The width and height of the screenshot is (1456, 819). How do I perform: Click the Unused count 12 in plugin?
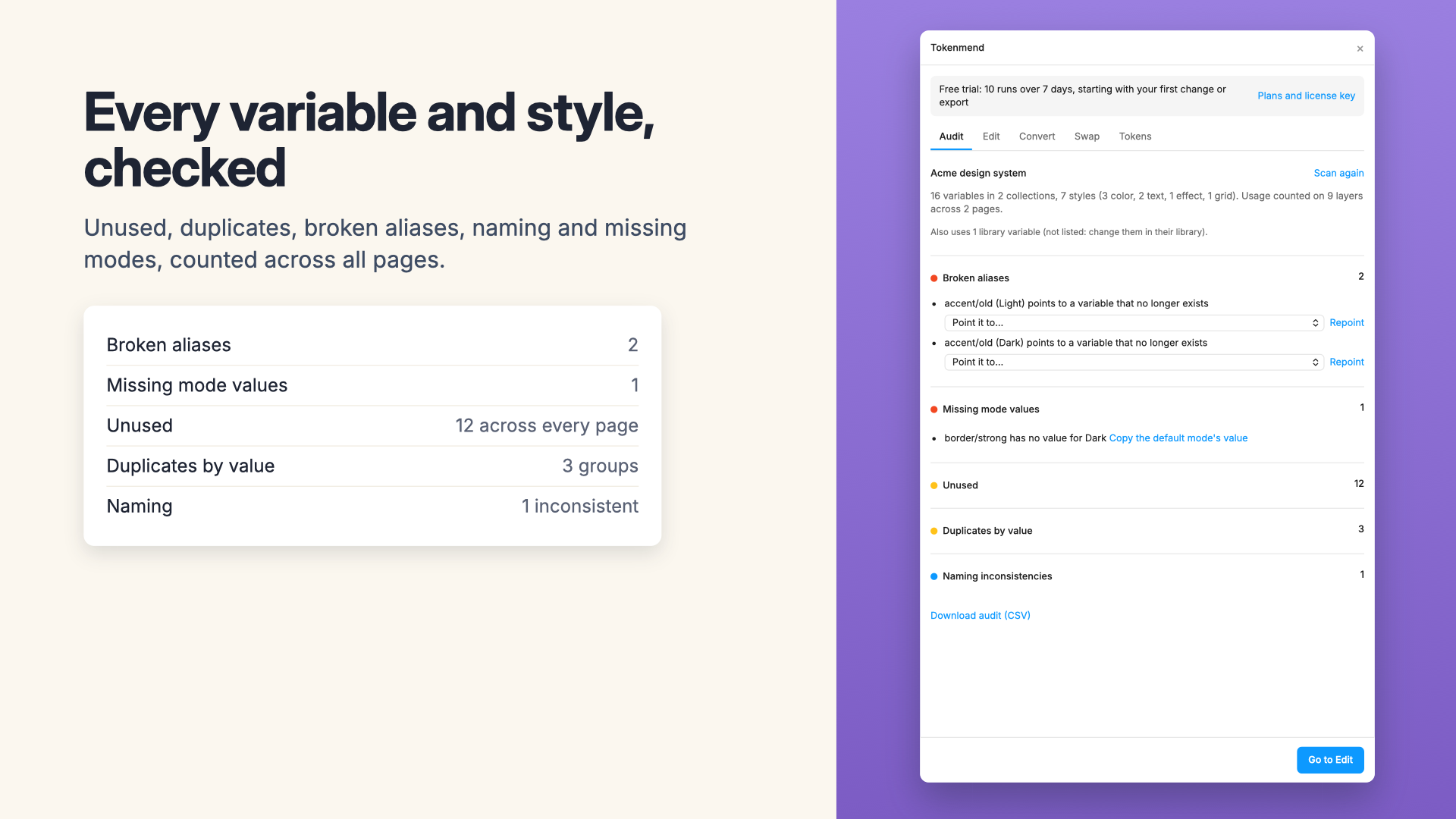pyautogui.click(x=1359, y=484)
